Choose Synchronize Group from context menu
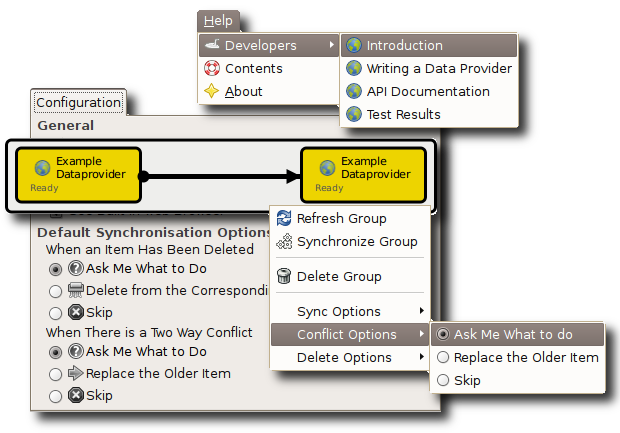Image resolution: width=620 pixels, height=433 pixels. [x=350, y=241]
